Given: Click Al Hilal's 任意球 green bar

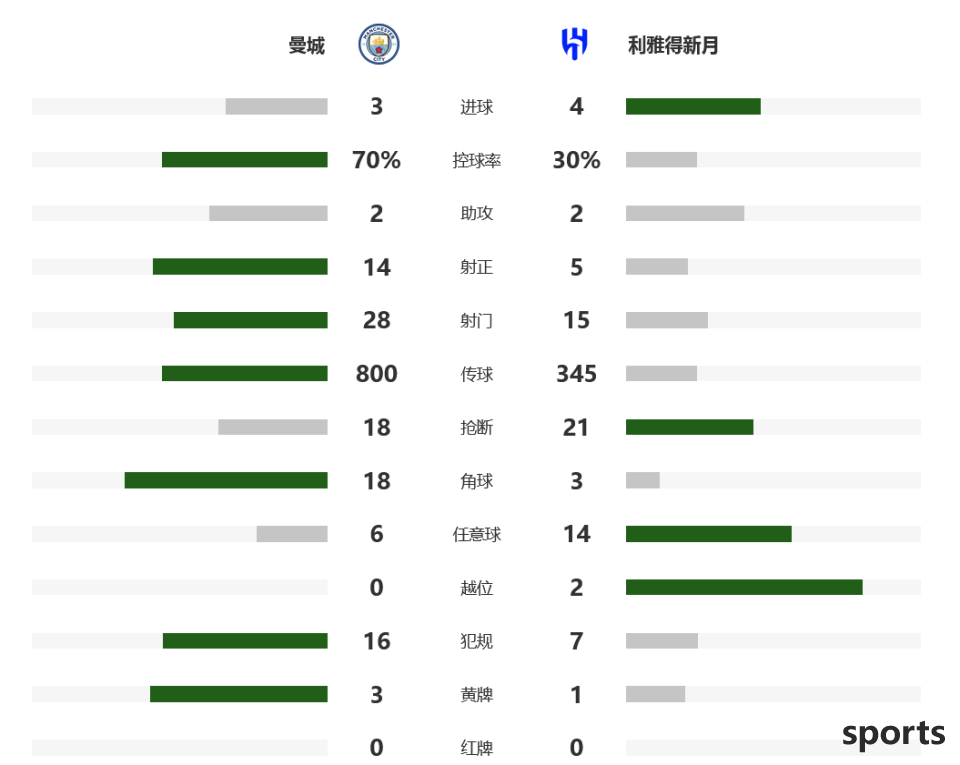Looking at the screenshot, I should [x=708, y=534].
